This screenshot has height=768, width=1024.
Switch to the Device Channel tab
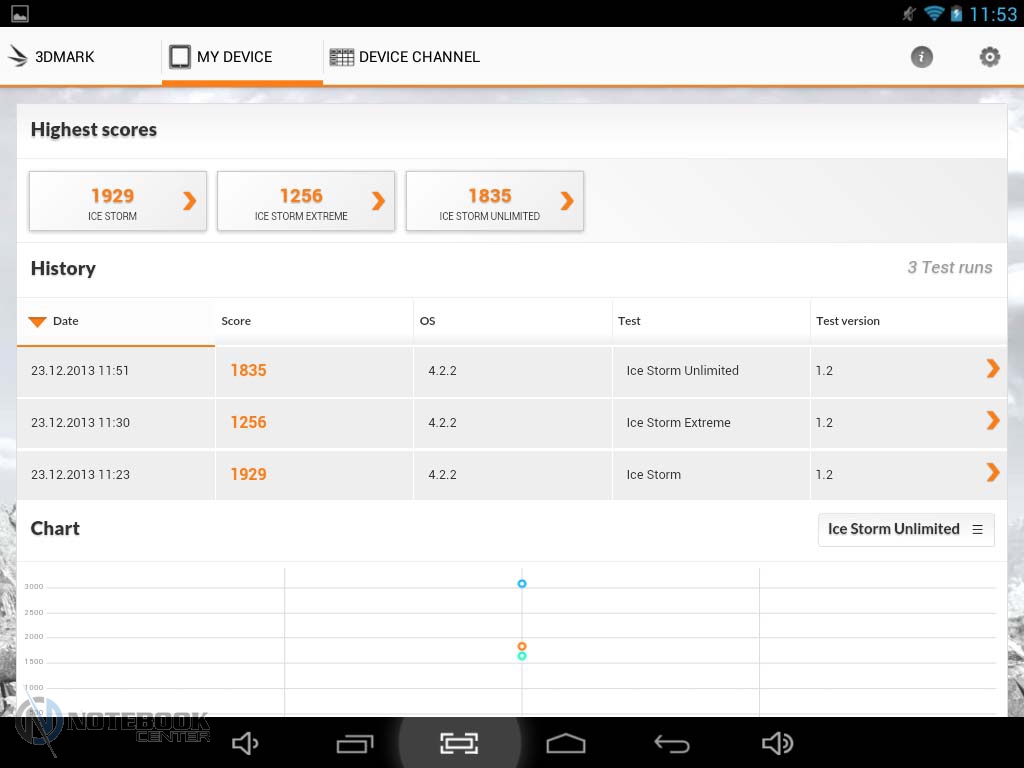pos(405,57)
